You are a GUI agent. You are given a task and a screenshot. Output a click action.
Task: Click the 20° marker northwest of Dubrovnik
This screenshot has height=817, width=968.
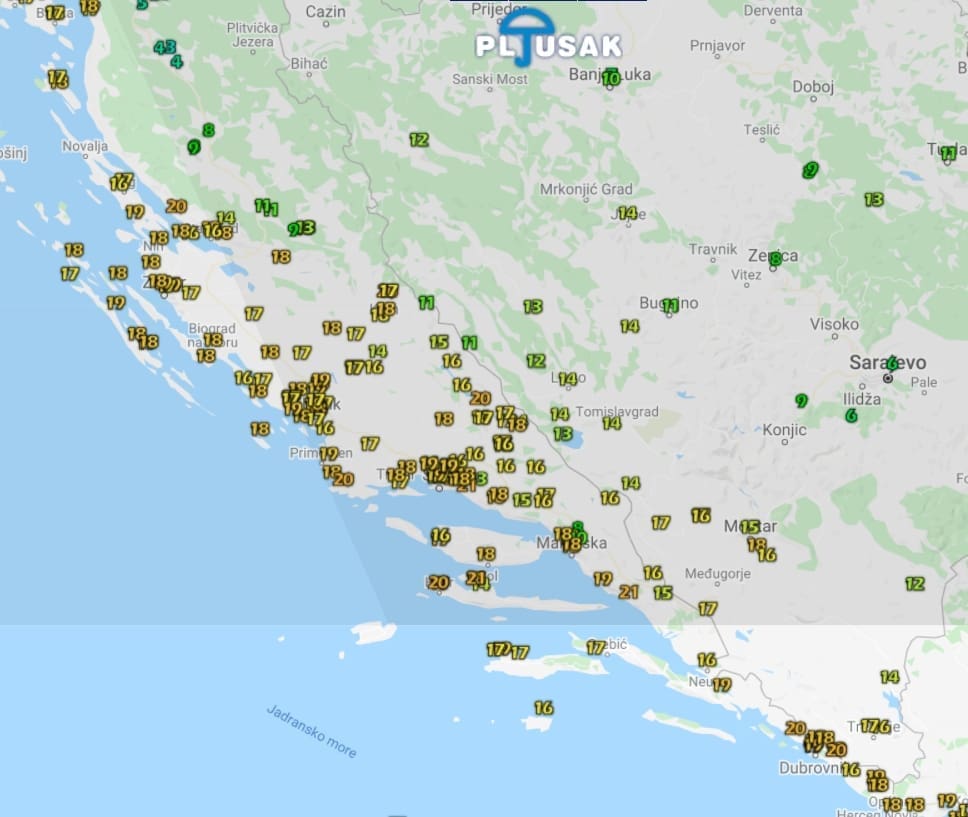796,728
